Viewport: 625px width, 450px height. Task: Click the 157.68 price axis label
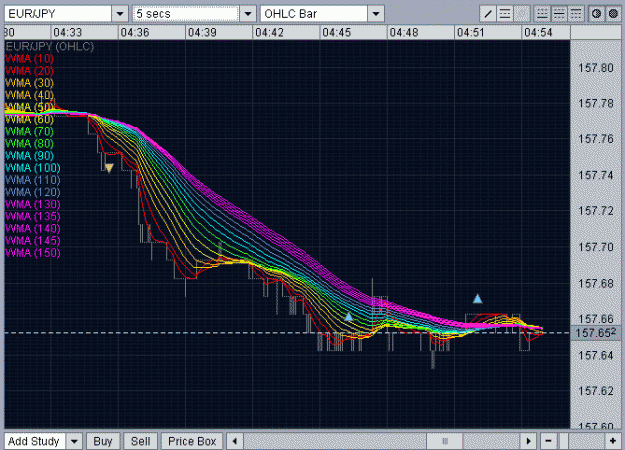tap(596, 284)
